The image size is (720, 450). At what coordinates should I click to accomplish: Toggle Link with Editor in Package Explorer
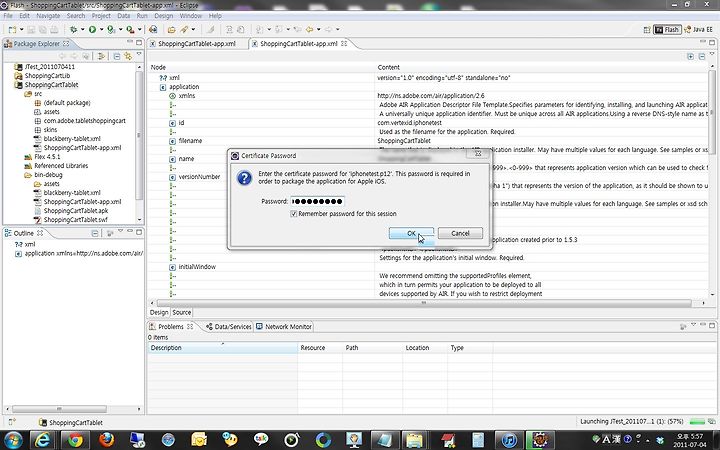(x=128, y=56)
